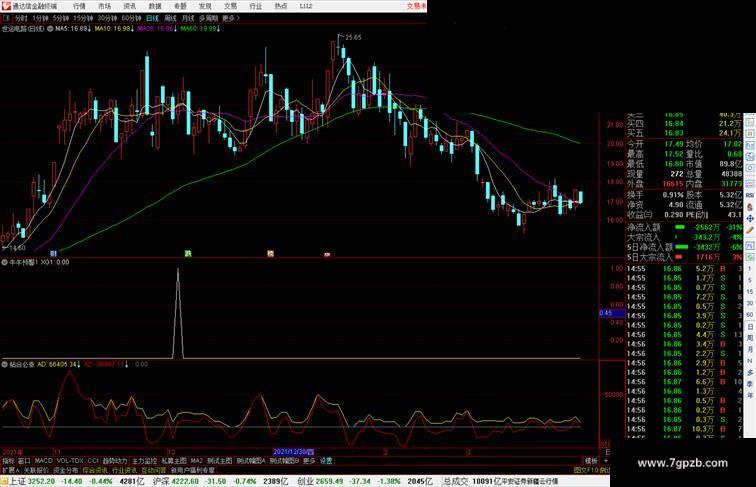Click the 模板 button at bottom right

click(x=591, y=461)
